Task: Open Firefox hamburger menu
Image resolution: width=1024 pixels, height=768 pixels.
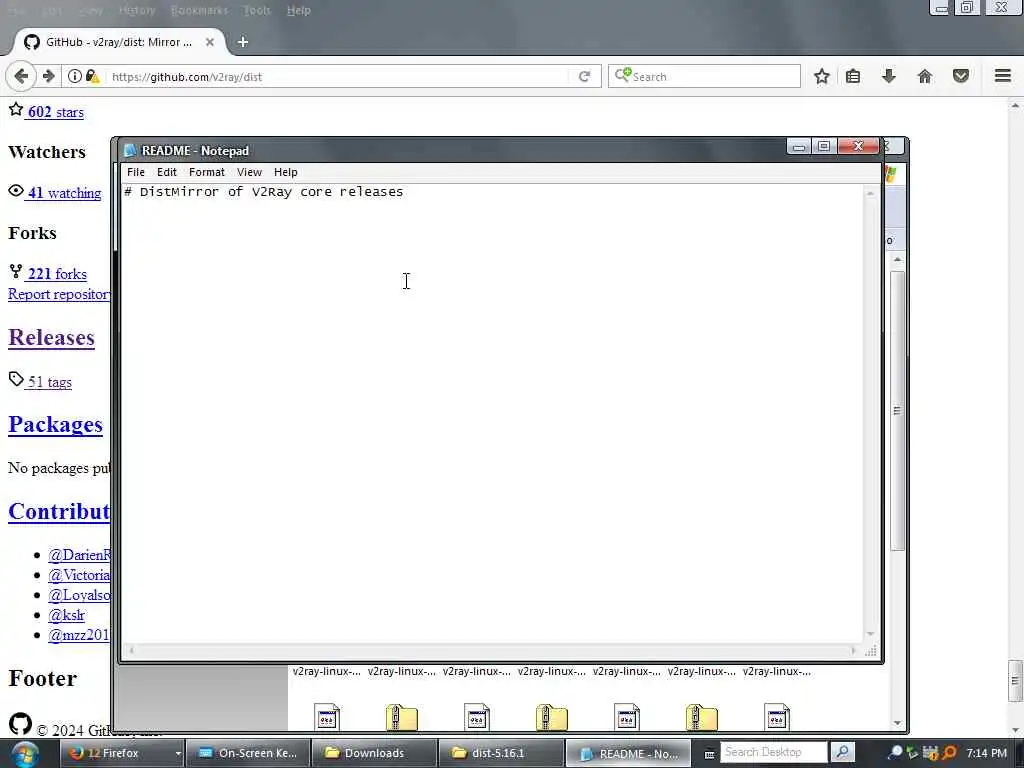Action: point(1003,76)
